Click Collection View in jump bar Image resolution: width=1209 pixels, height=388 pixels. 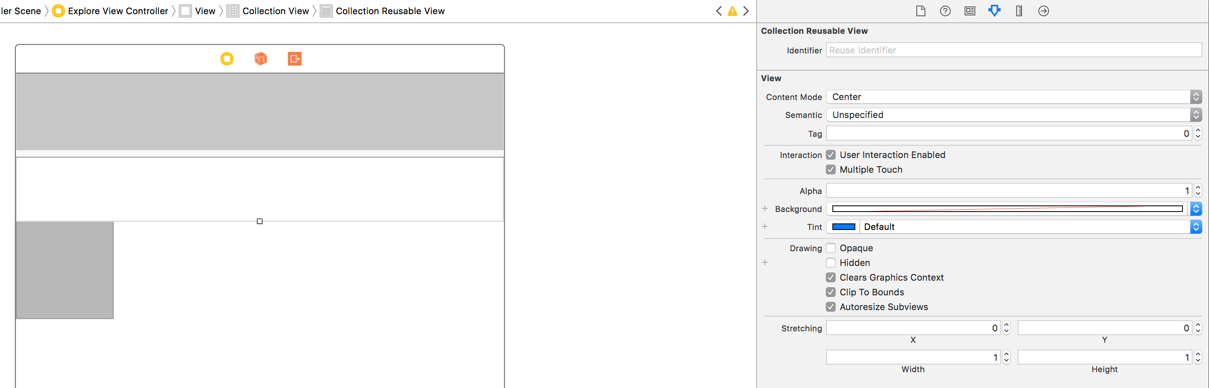coord(267,11)
